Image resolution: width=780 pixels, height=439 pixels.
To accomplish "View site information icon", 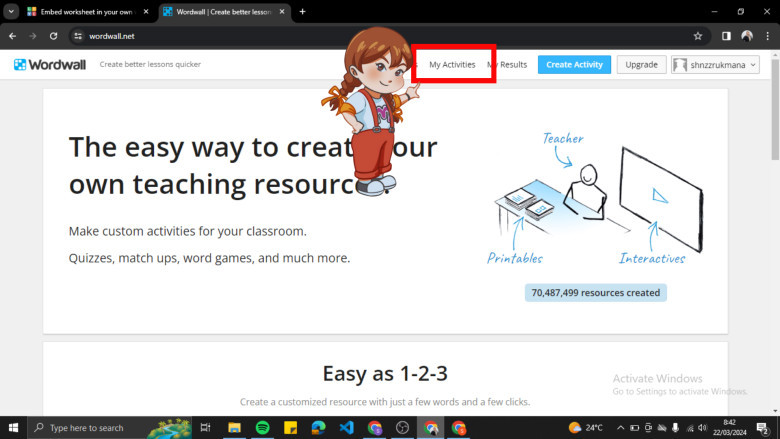I will (x=78, y=36).
